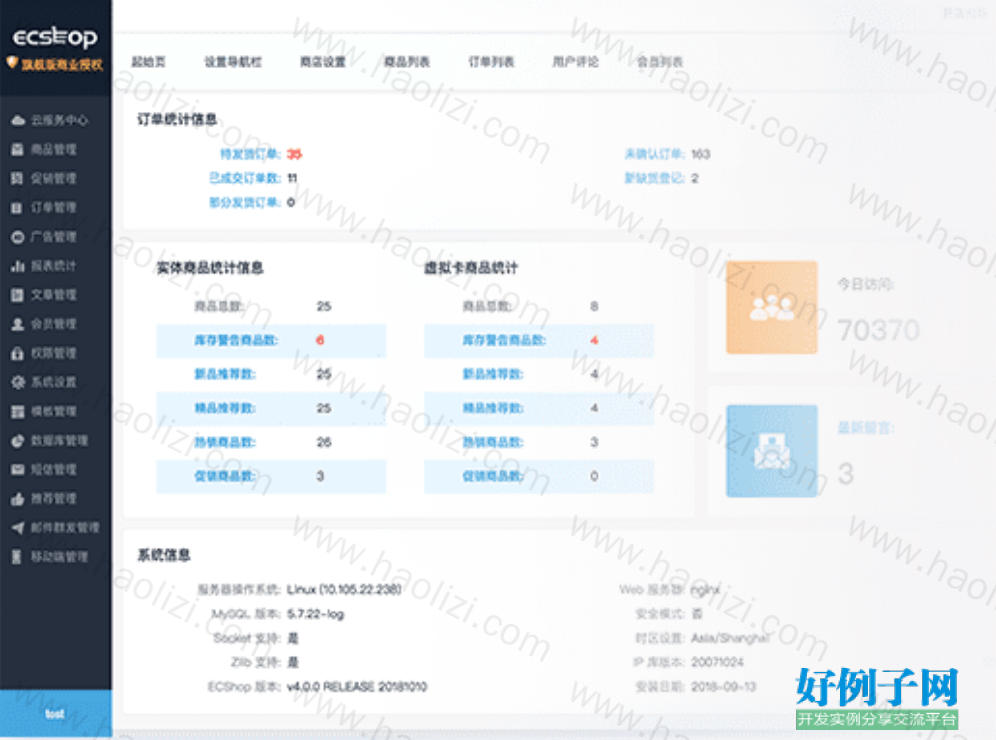
Task: Open 精品推荐数 under 实体商品统计信息
Action: point(225,408)
